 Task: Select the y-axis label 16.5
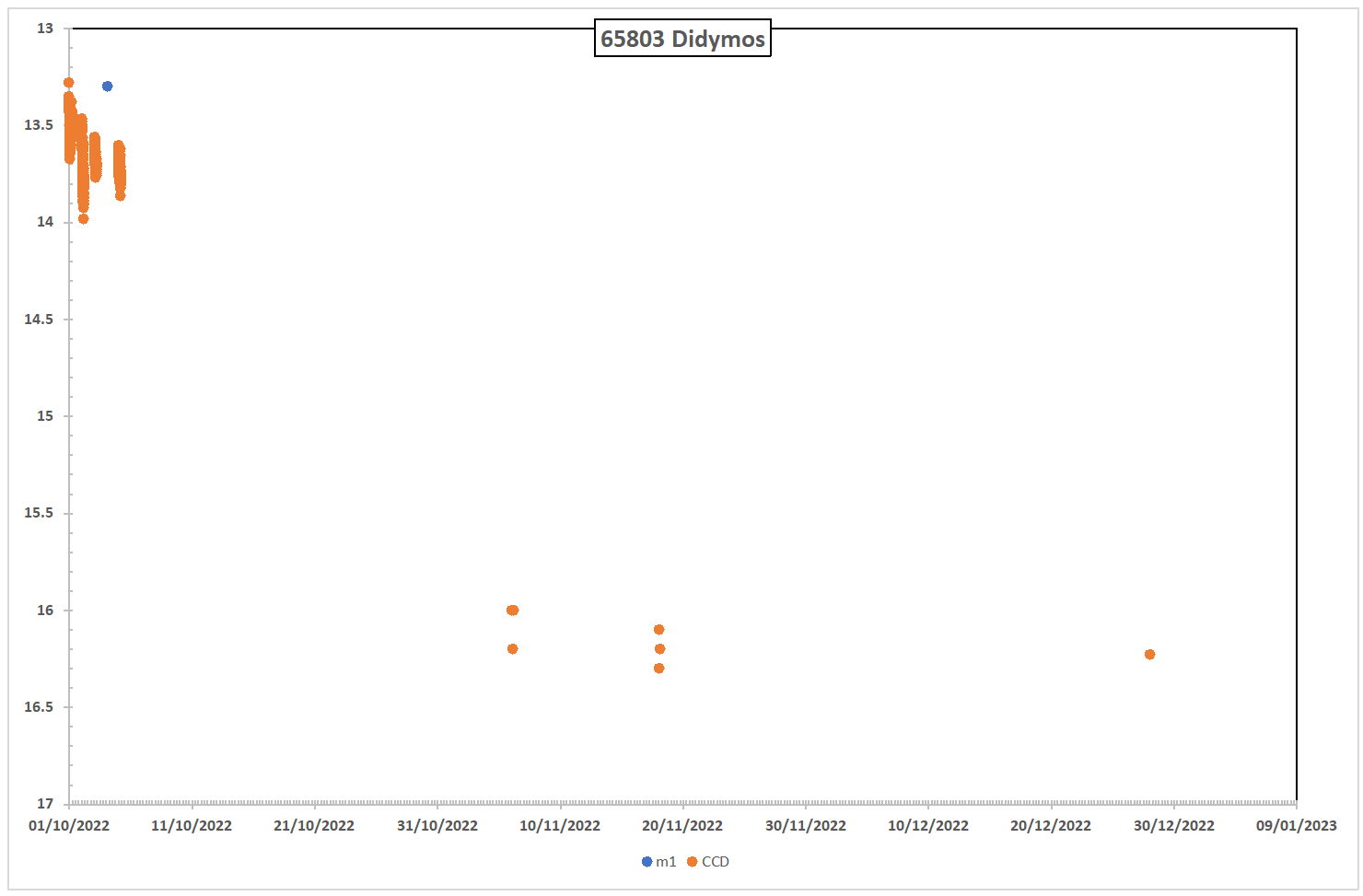[x=39, y=707]
